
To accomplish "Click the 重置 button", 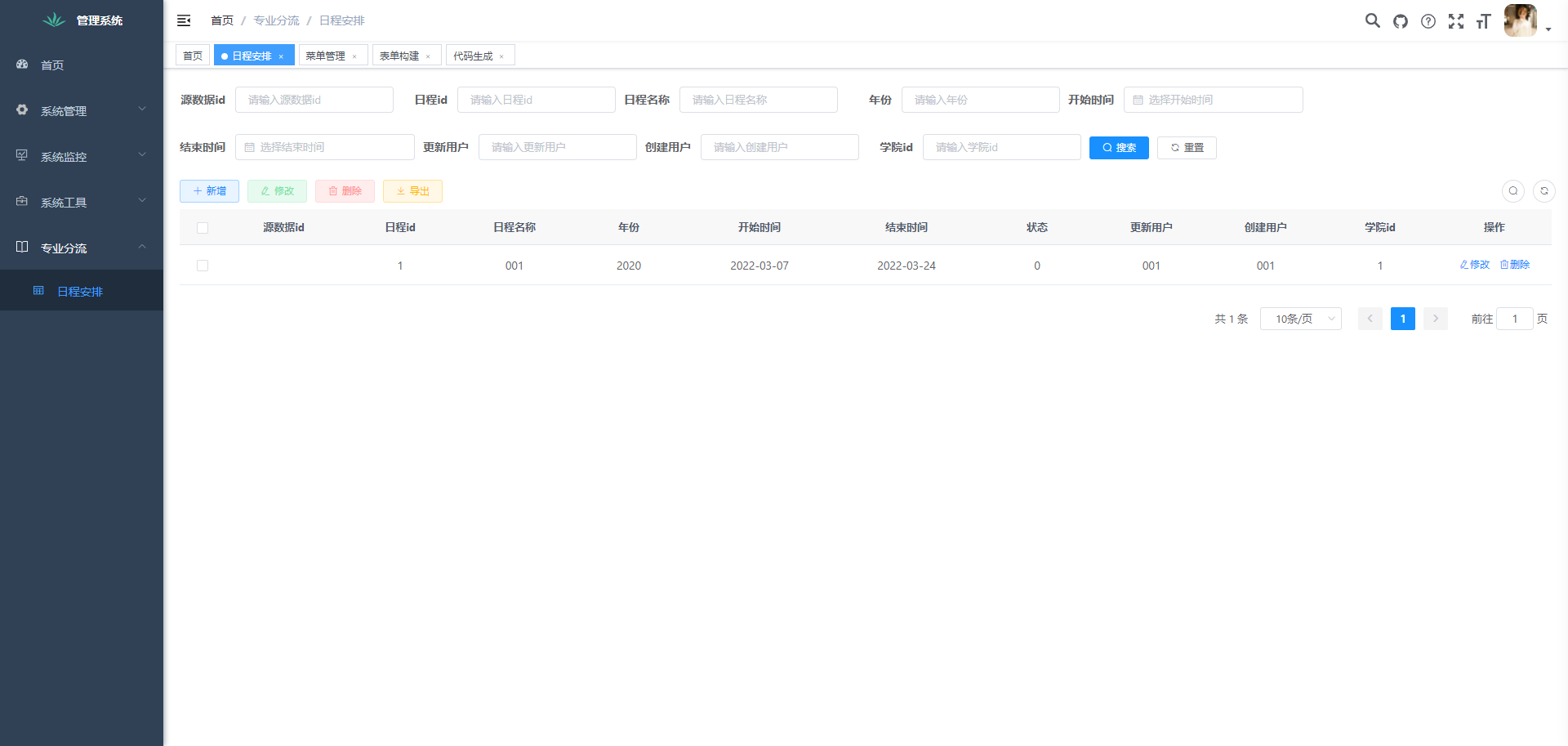I will (1187, 148).
